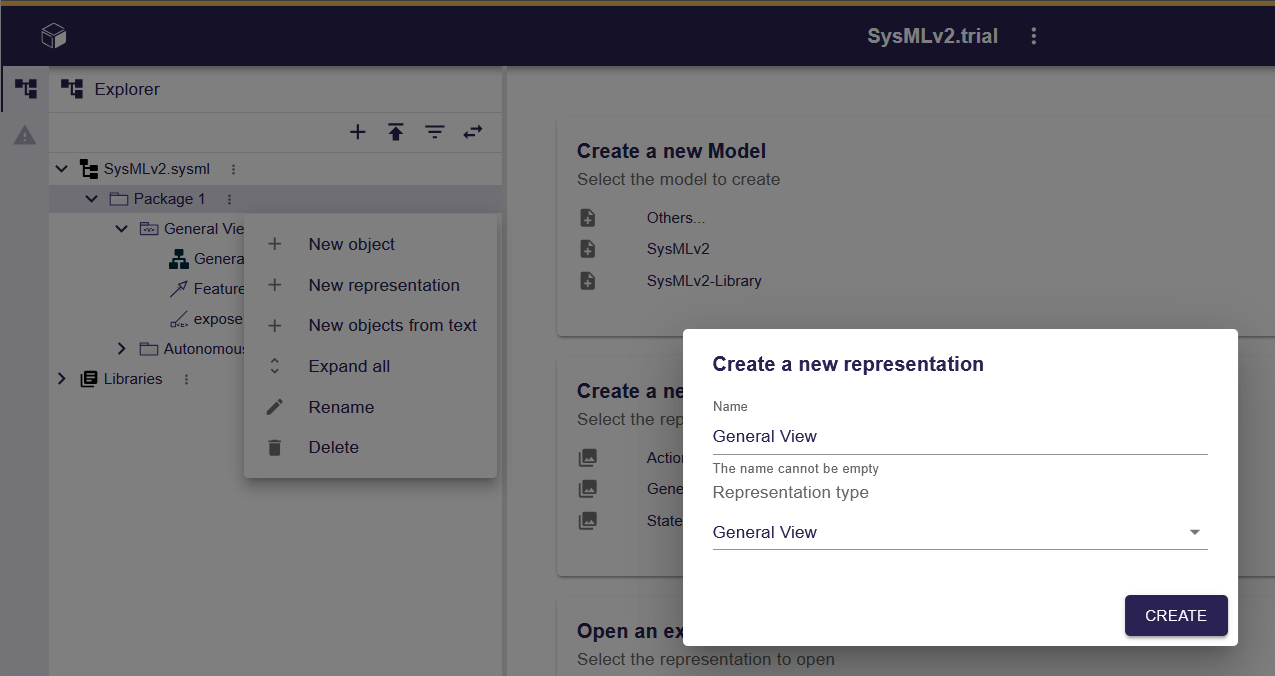The image size is (1275, 676).
Task: Open the validation warning sidebar icon
Action: [25, 135]
